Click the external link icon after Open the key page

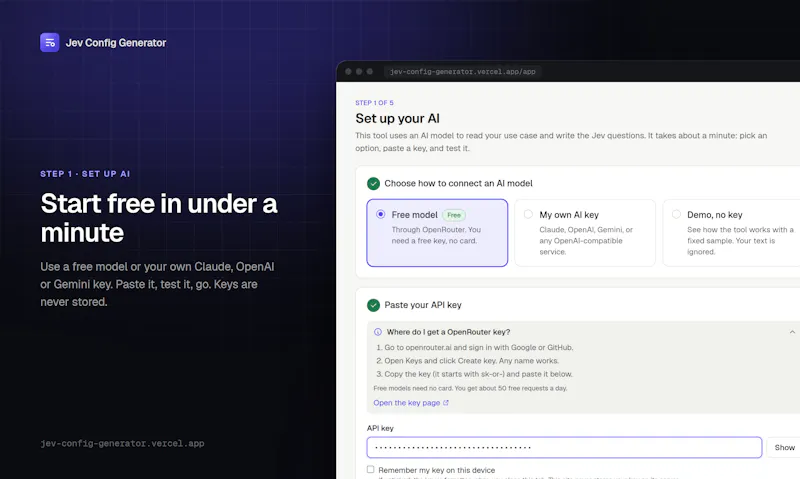(446, 402)
